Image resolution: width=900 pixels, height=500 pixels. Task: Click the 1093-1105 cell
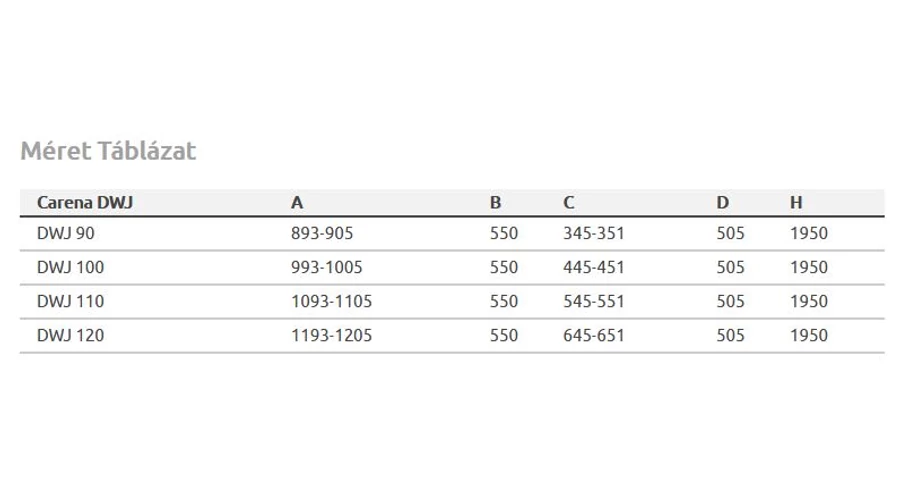(332, 301)
